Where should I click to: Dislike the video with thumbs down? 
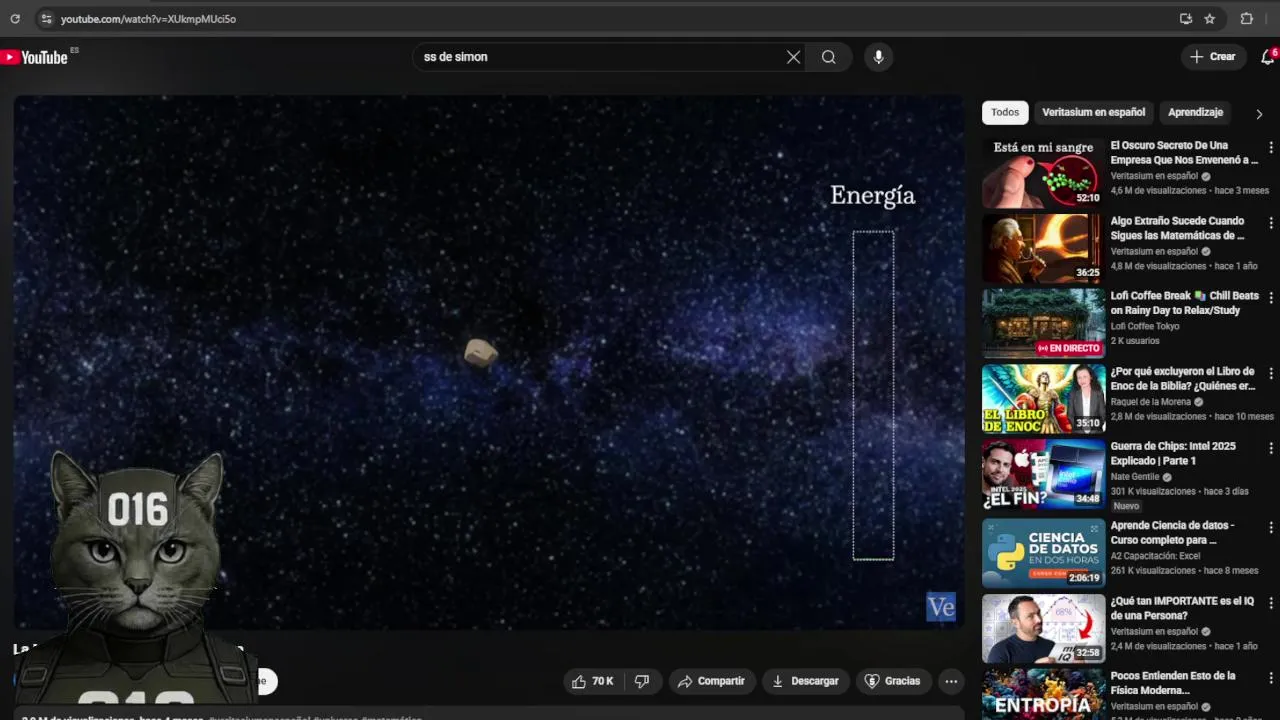pyautogui.click(x=642, y=681)
